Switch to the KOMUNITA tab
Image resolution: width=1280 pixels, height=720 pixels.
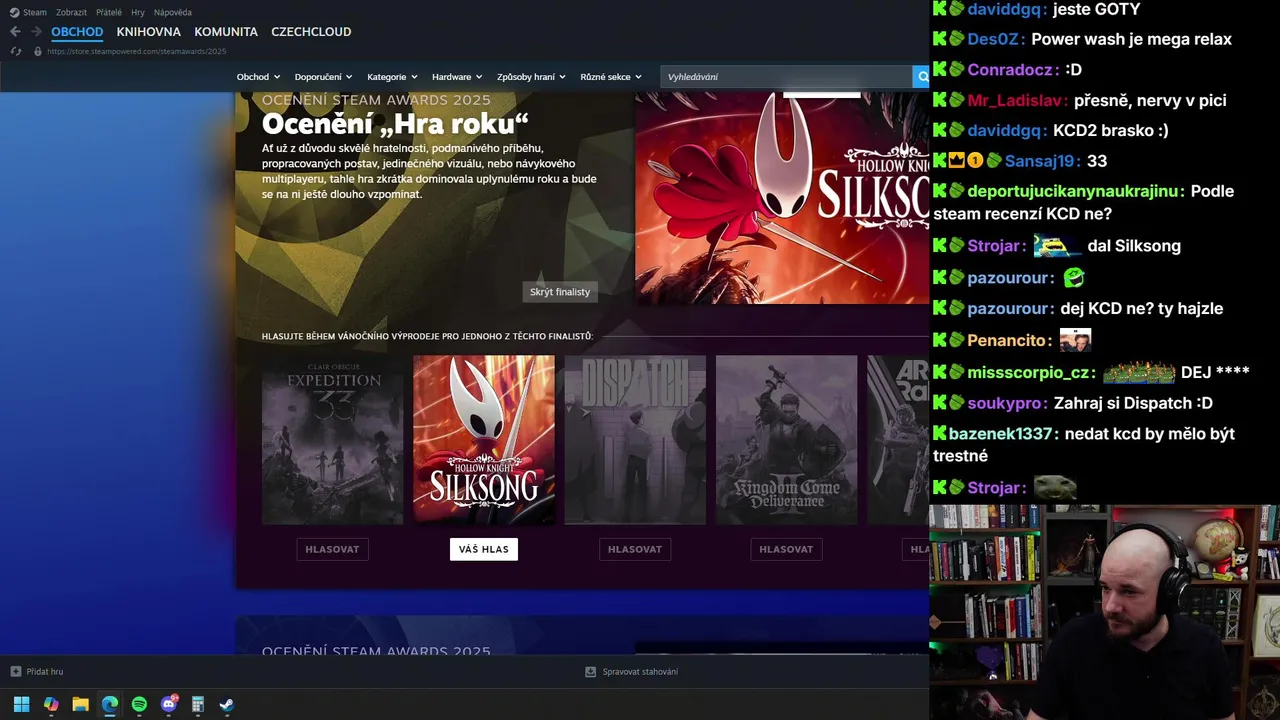pyautogui.click(x=226, y=32)
